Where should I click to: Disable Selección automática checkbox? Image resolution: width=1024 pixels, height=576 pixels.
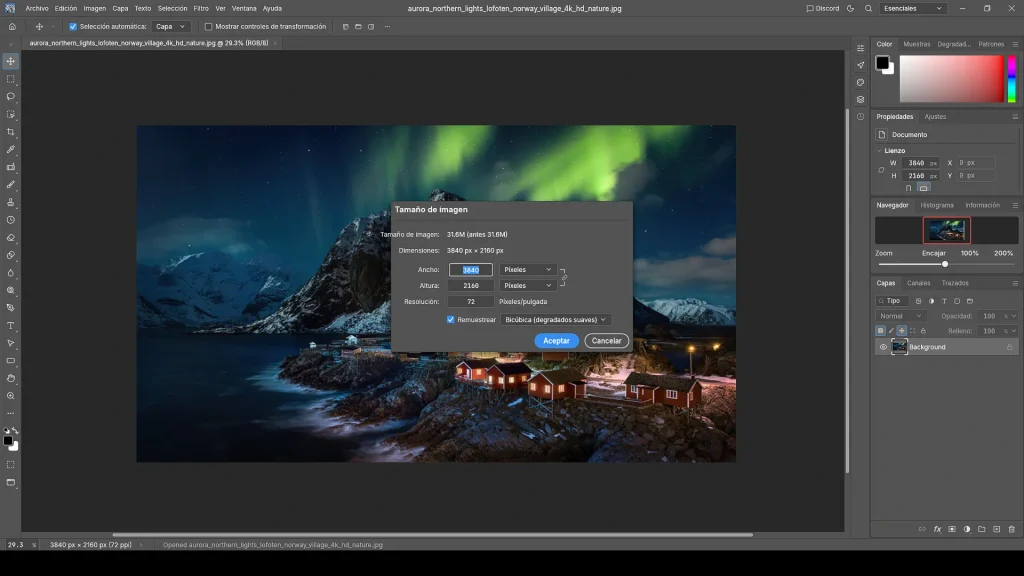73,27
